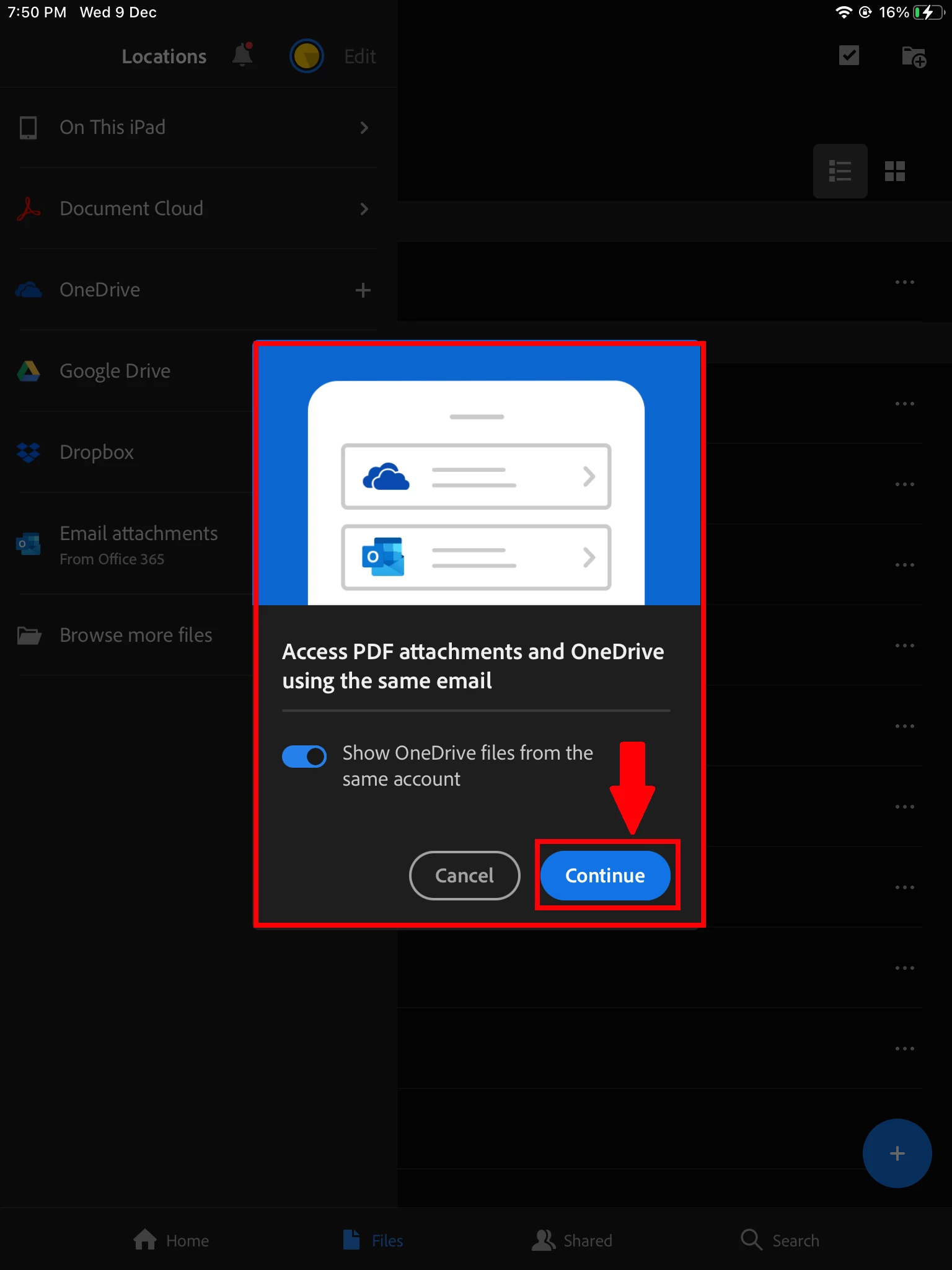
Task: Click the Dropbox logo icon
Action: 29,452
